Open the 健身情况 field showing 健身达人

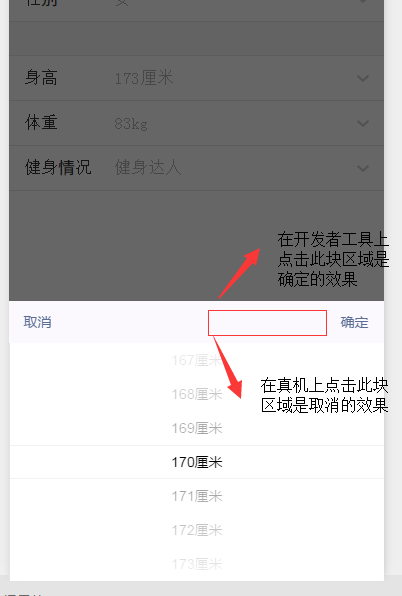tap(196, 168)
